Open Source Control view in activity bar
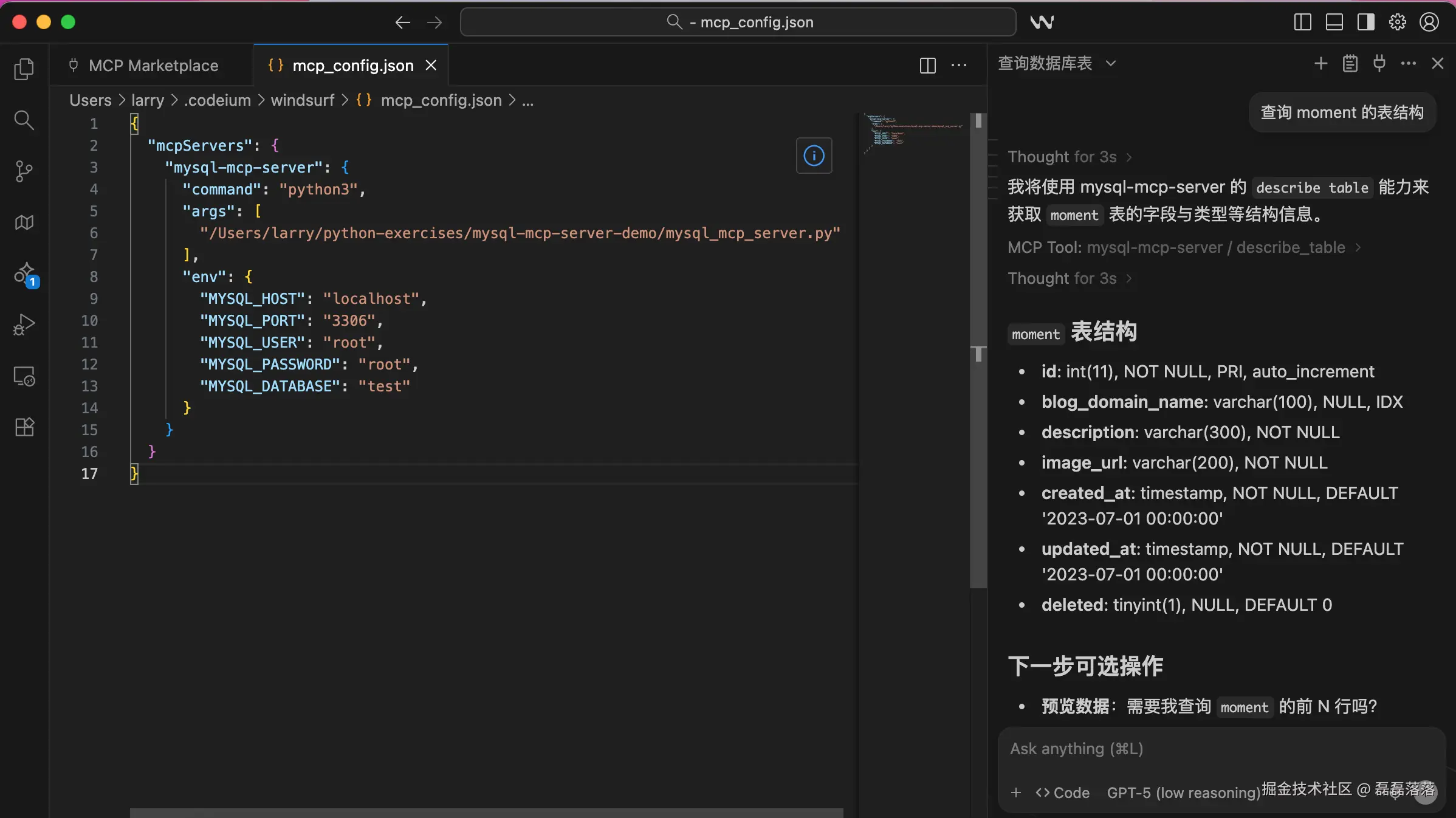The height and width of the screenshot is (818, 1456). [24, 171]
